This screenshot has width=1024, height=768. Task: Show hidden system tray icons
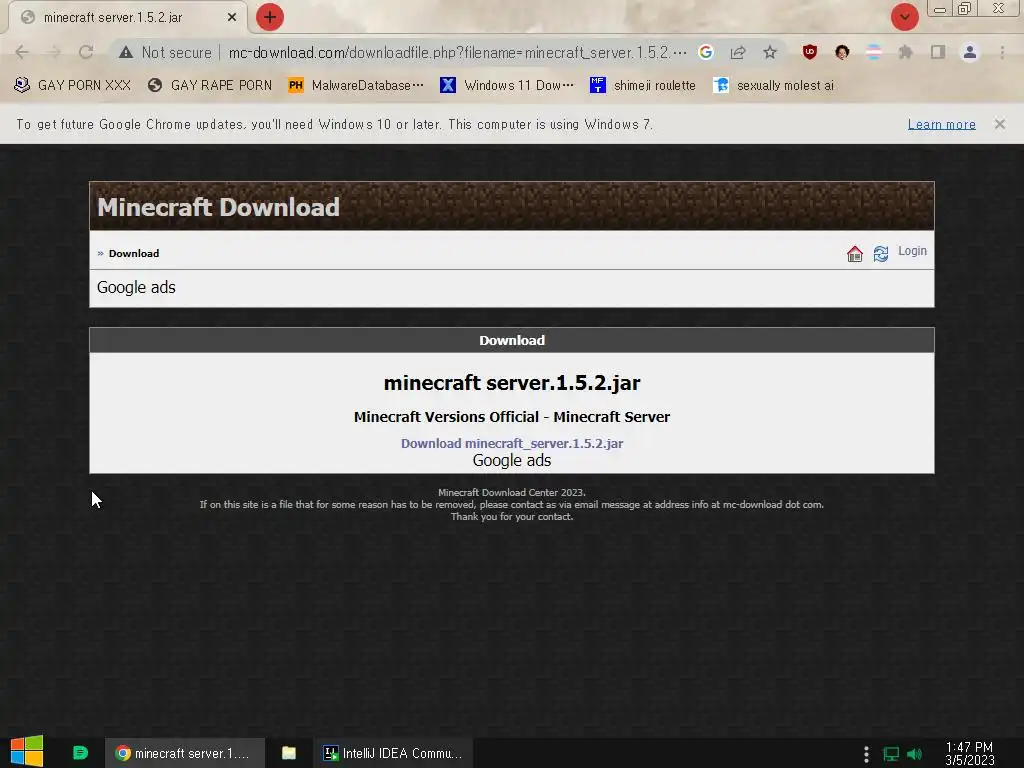tap(866, 754)
